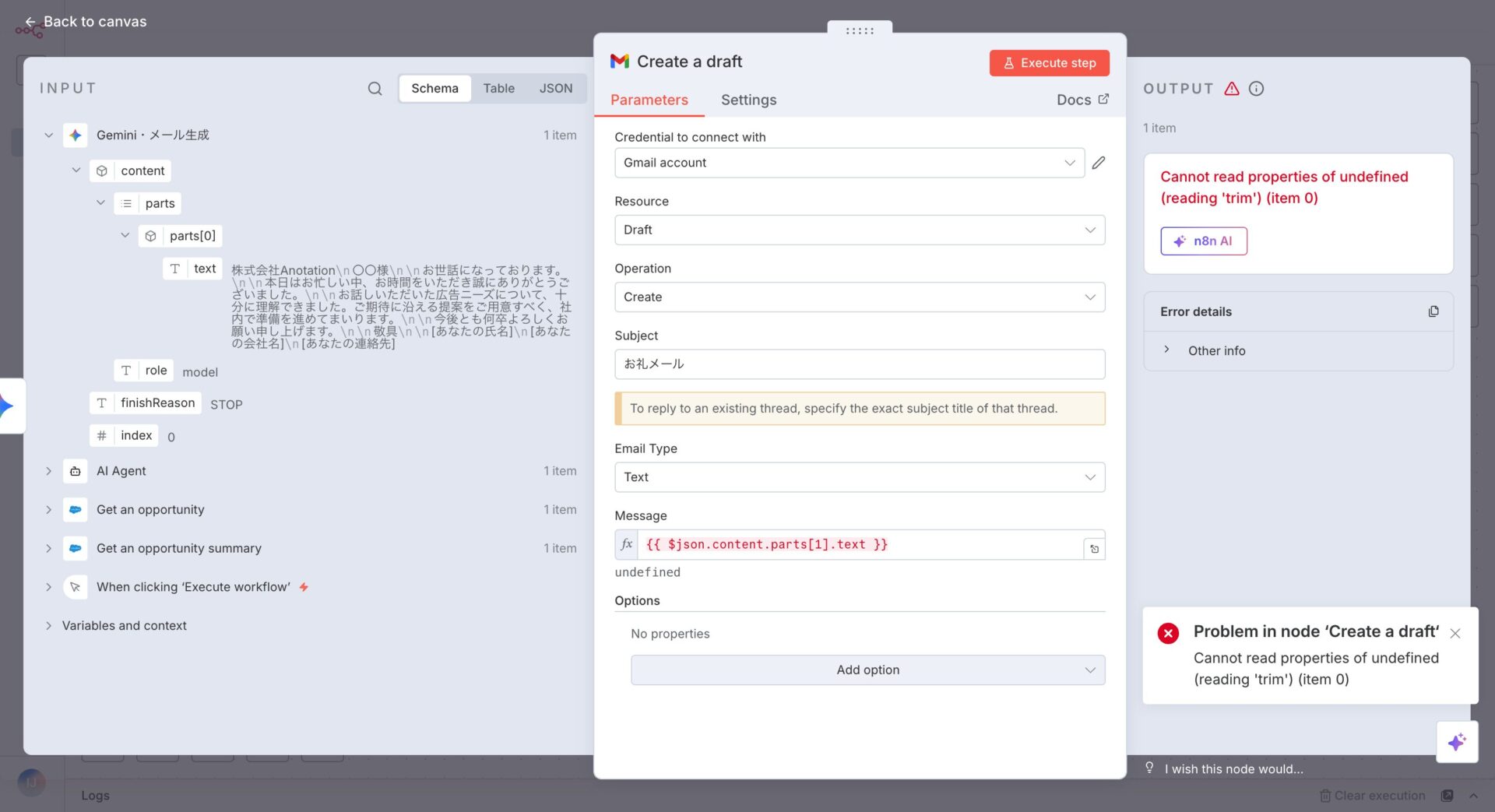Click the fx expression icon beside Message

point(626,544)
